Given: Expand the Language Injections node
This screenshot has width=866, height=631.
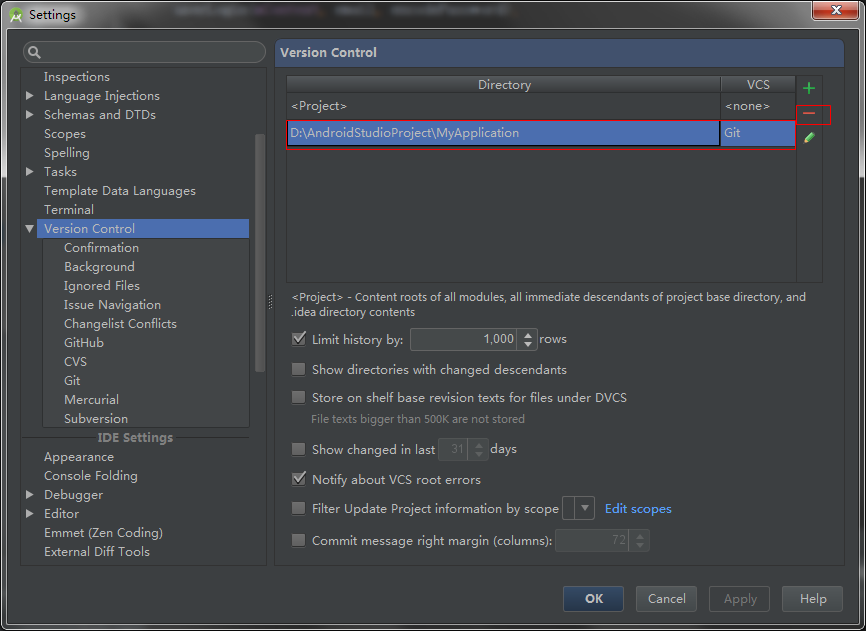Looking at the screenshot, I should [30, 96].
